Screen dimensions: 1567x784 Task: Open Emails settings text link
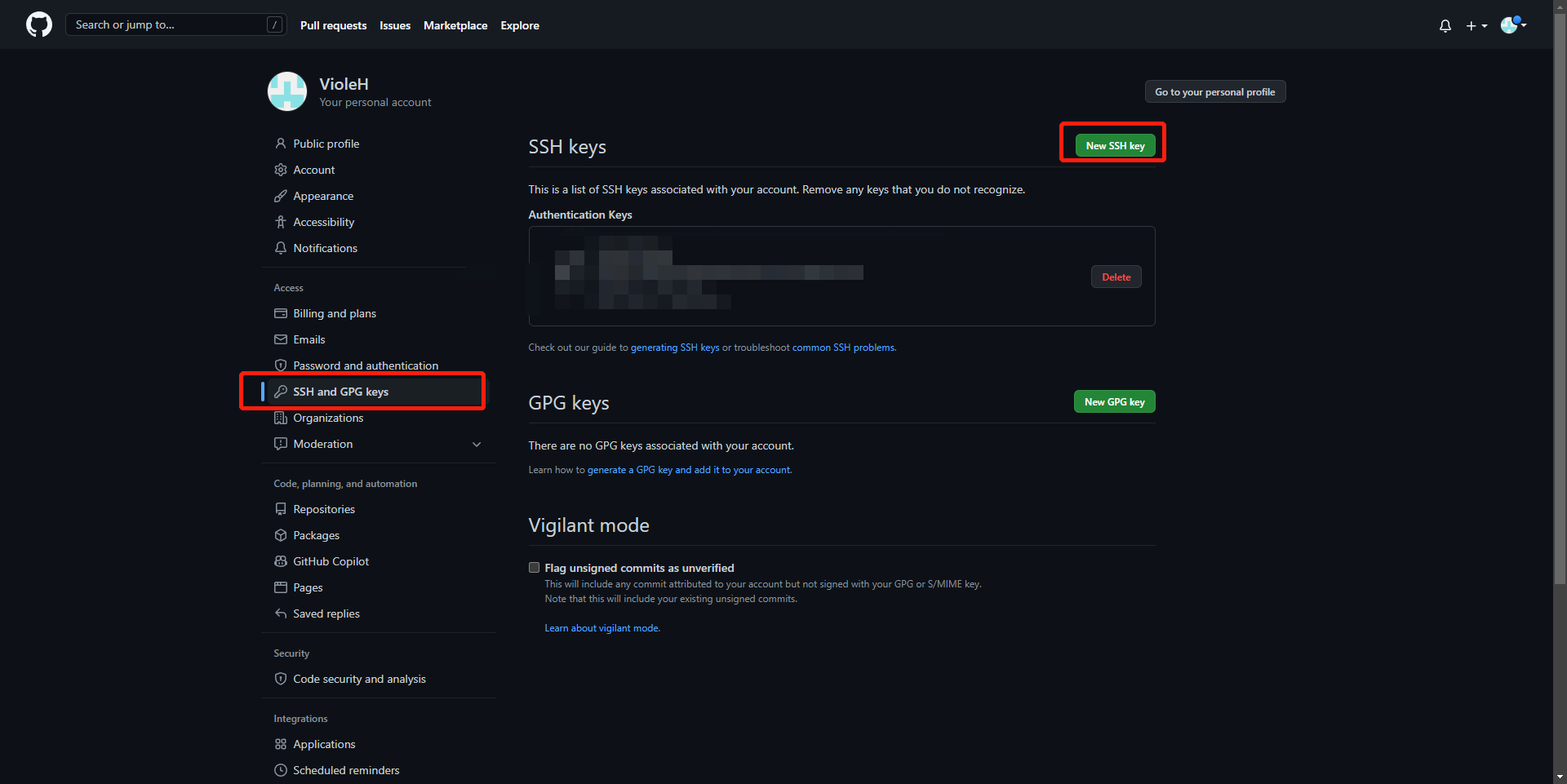click(309, 339)
